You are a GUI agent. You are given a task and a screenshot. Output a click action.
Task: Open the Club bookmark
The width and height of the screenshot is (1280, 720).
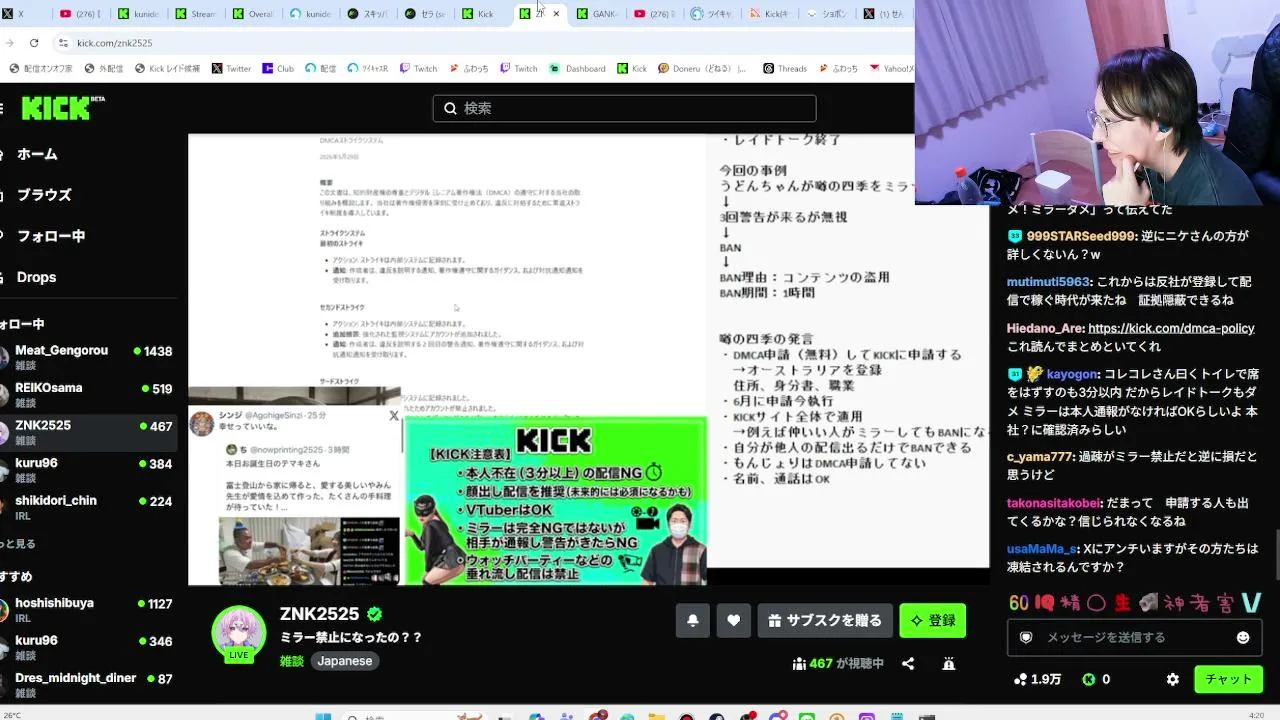(x=278, y=69)
